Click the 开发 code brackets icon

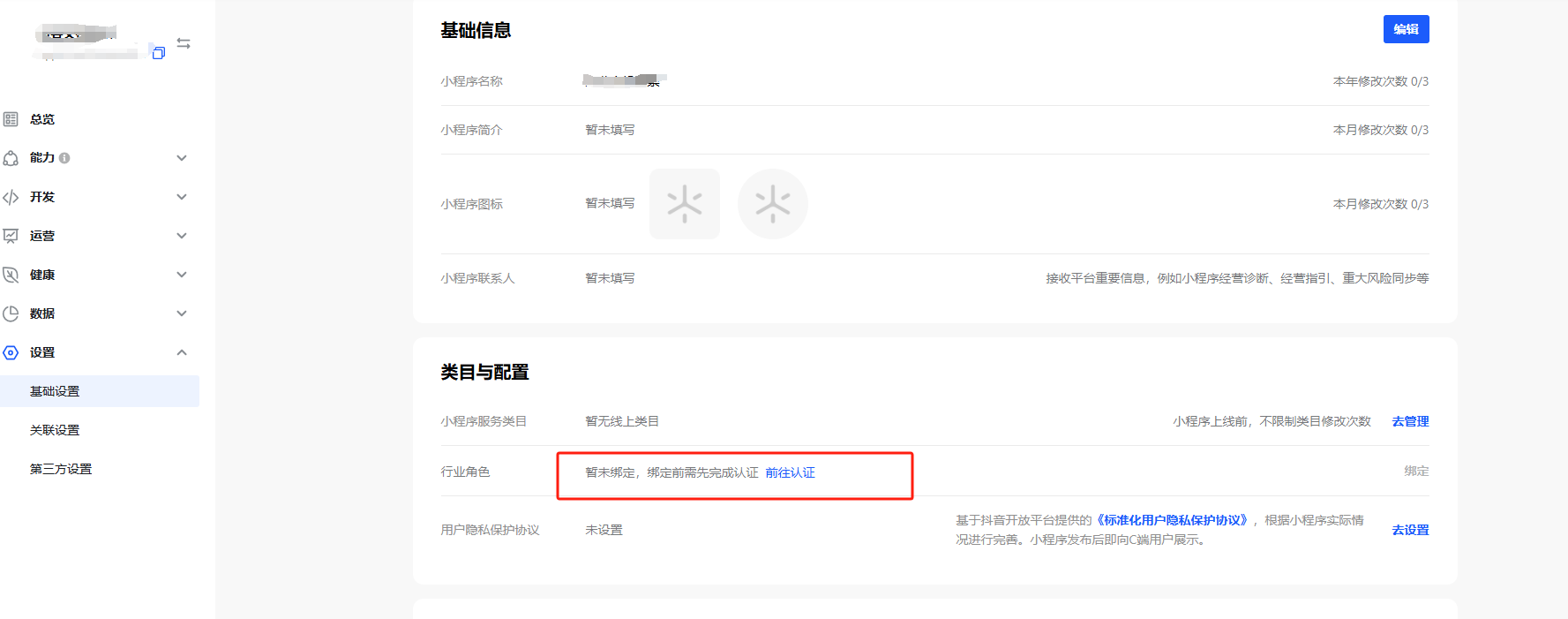click(11, 197)
